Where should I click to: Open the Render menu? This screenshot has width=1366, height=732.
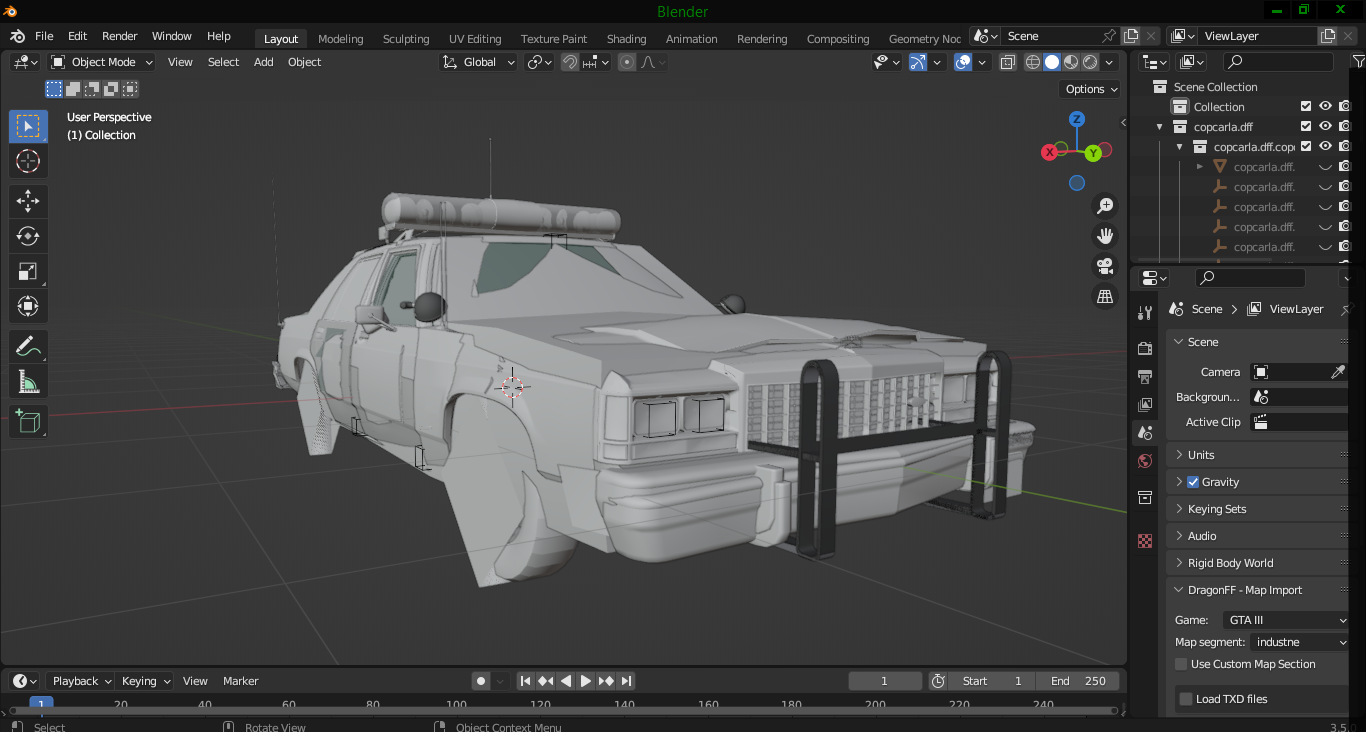click(120, 36)
